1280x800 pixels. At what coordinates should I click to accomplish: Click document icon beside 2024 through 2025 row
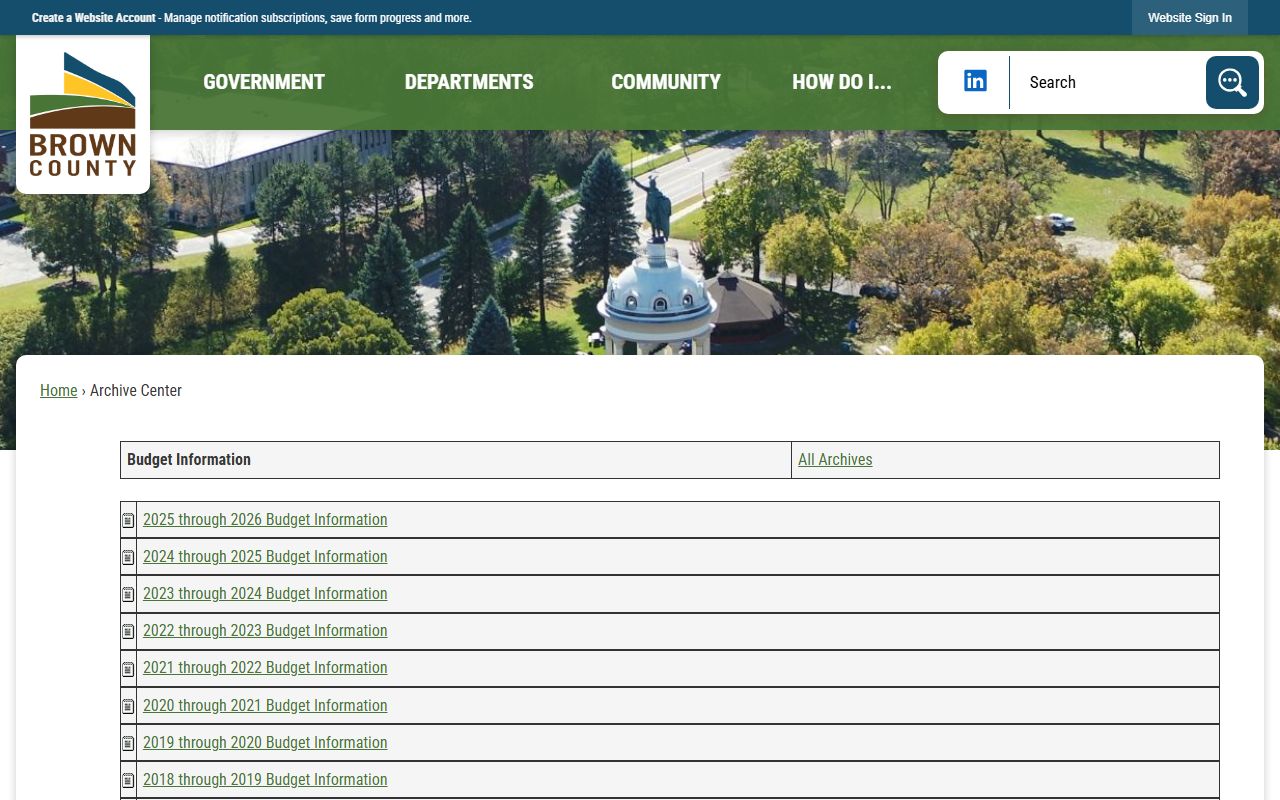tap(128, 557)
